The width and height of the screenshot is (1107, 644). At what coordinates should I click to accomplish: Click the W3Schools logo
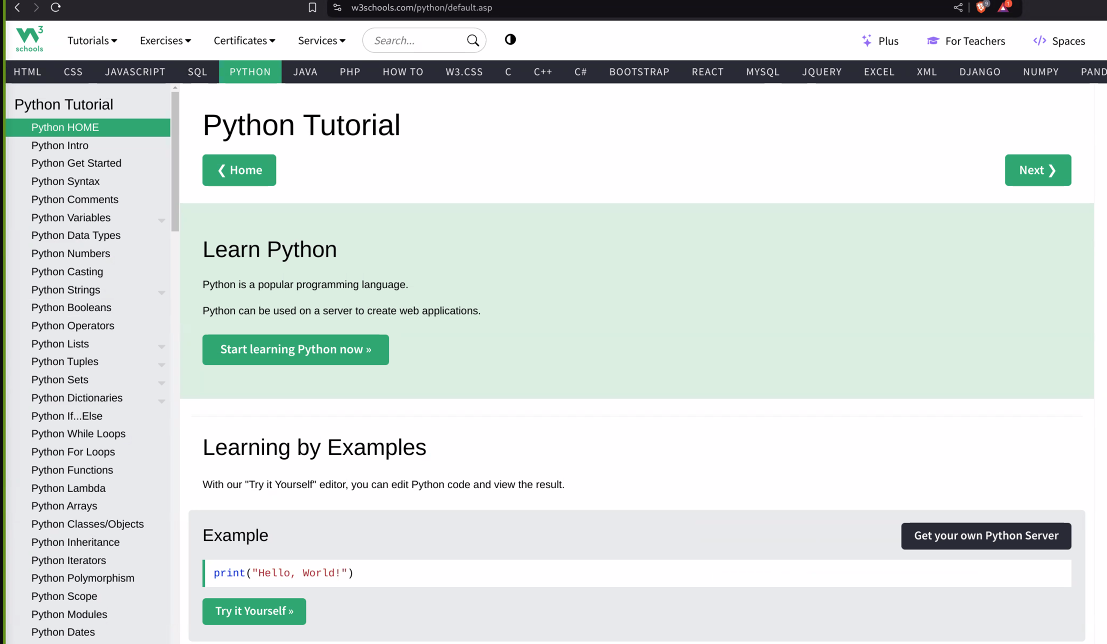click(x=30, y=39)
